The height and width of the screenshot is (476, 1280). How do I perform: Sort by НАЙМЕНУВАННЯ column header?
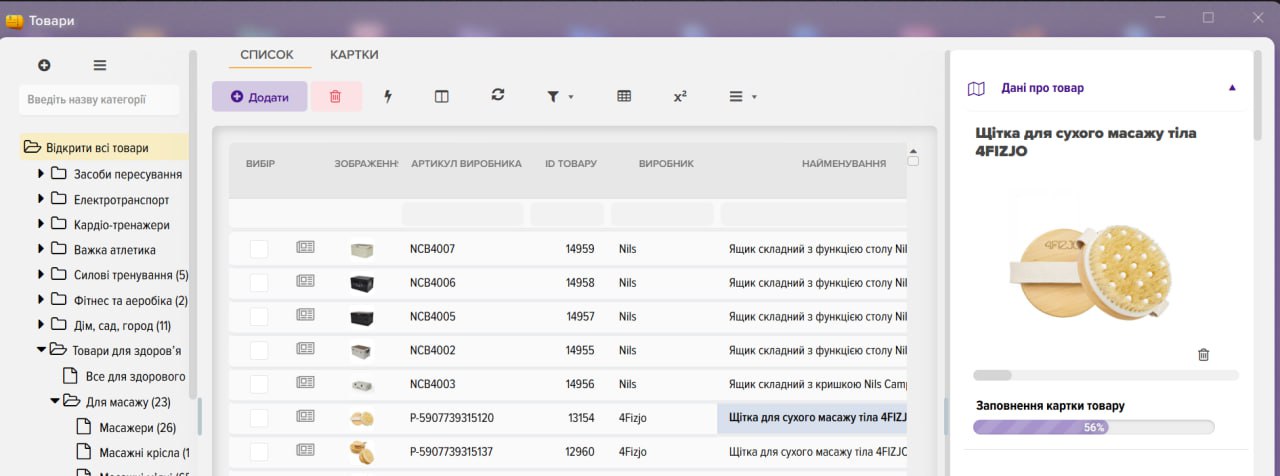tap(844, 164)
